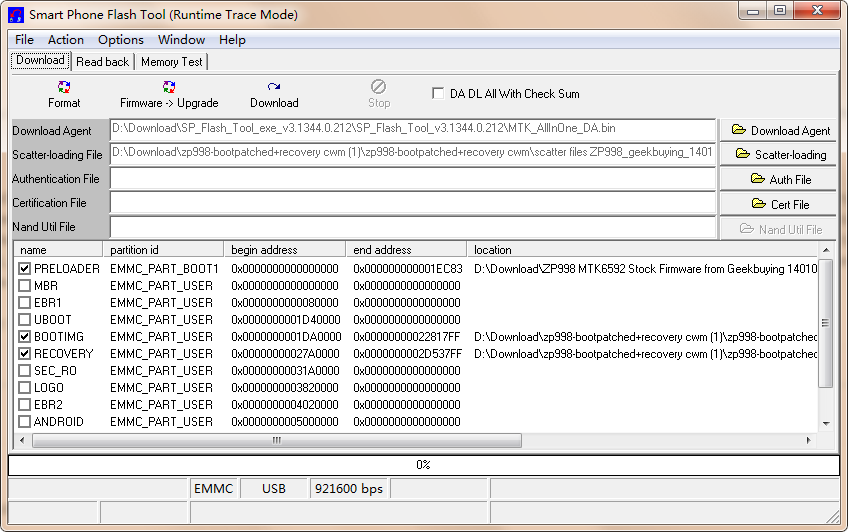Click the partition list scroll-up arrow
848x532 pixels.
826,250
